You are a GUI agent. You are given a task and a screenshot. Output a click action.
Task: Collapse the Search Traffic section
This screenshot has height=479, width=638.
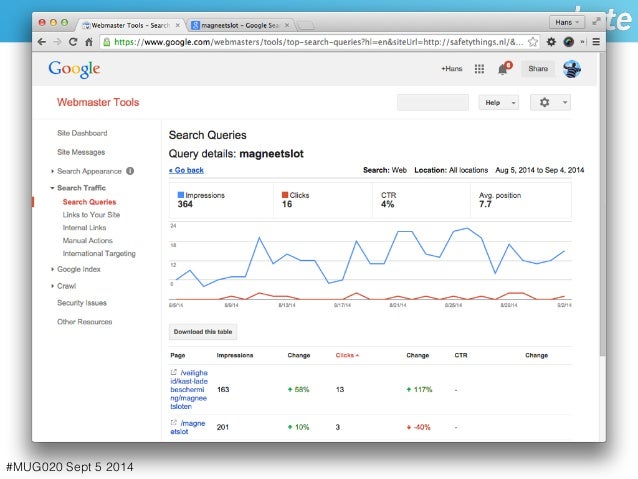(52, 188)
